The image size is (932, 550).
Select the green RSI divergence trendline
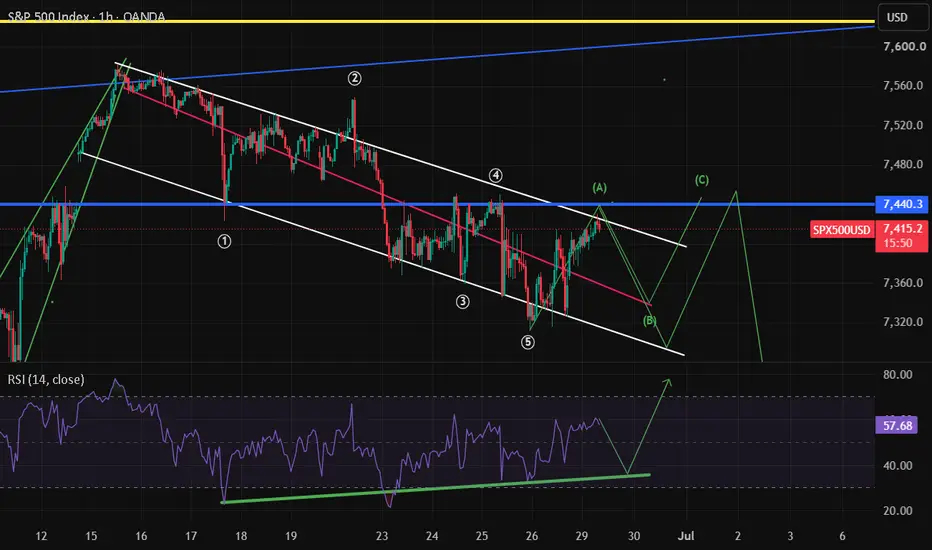436,489
